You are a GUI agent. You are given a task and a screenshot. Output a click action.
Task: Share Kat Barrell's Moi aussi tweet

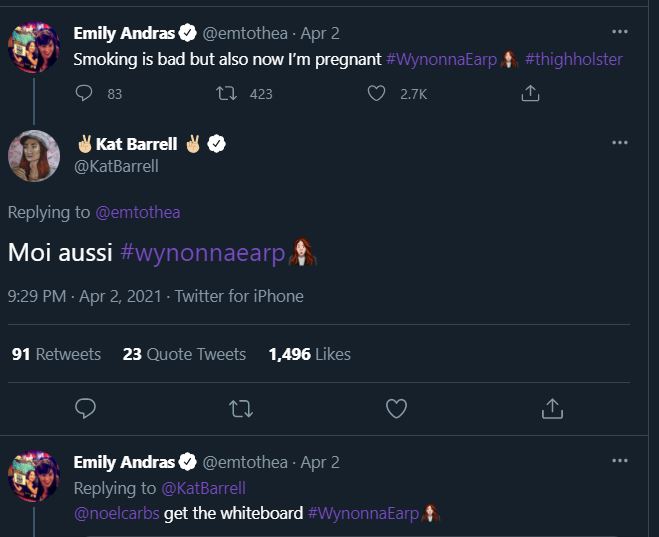(552, 408)
